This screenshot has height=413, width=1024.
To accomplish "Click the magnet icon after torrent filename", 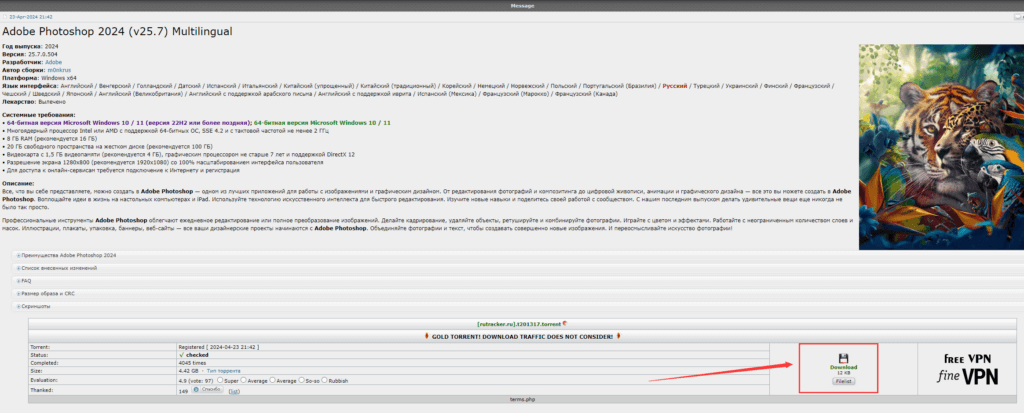I will click(x=565, y=323).
